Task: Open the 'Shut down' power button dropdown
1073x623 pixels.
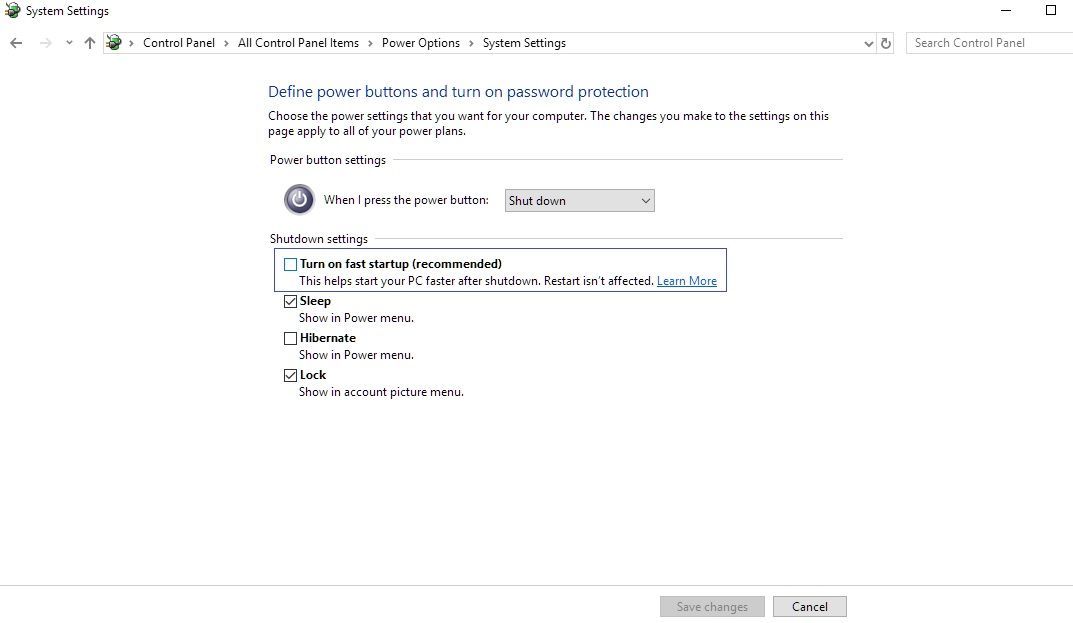Action: tap(580, 201)
